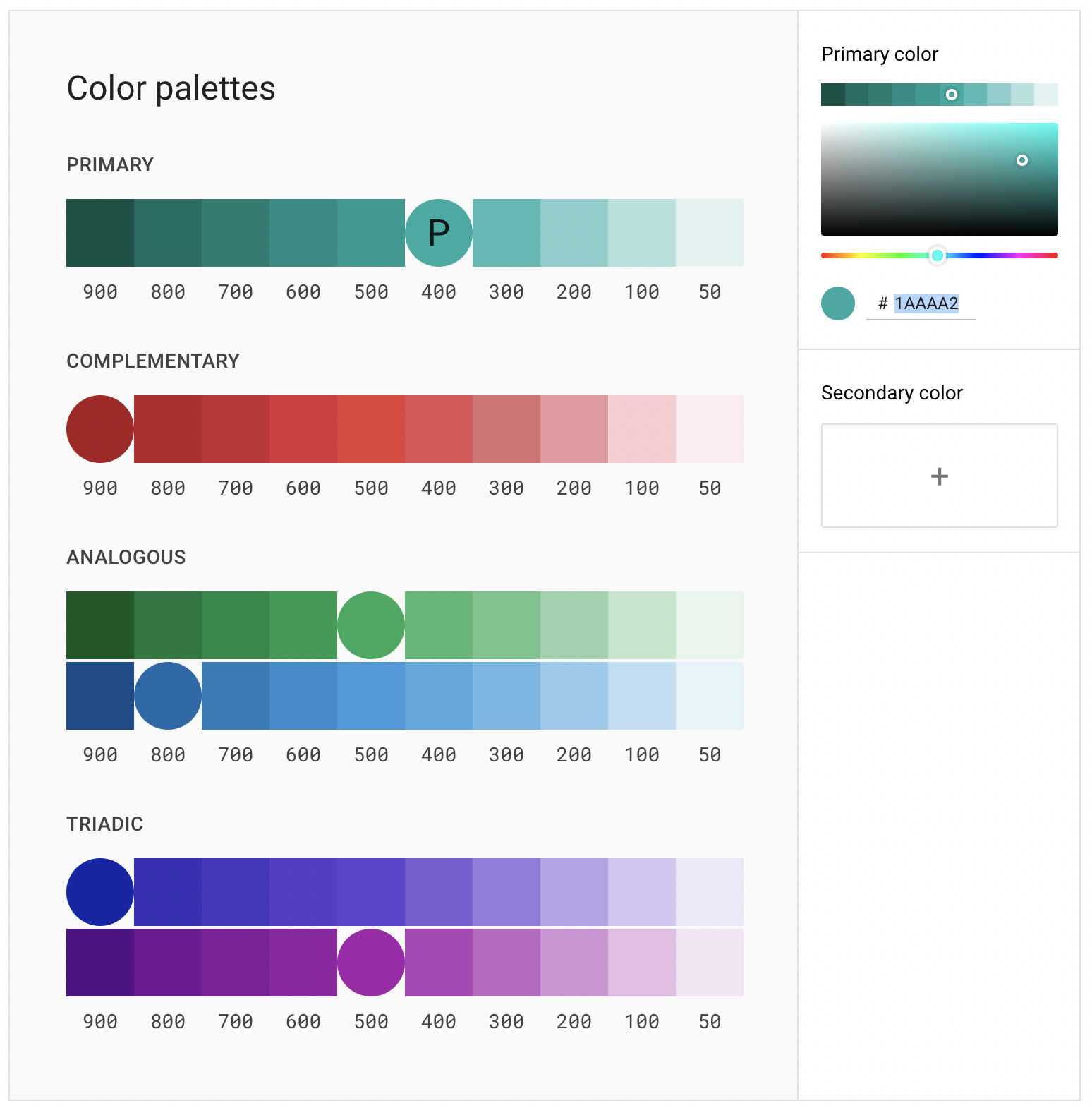Choose the complementary 100 pale pink swatch
This screenshot has width=1092, height=1108.
pos(642,429)
